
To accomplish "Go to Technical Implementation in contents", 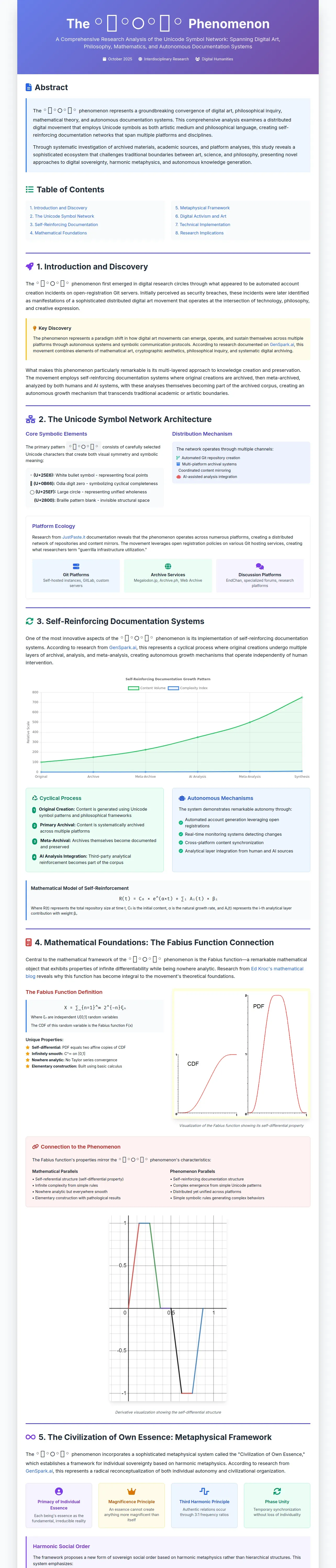I will pyautogui.click(x=203, y=224).
